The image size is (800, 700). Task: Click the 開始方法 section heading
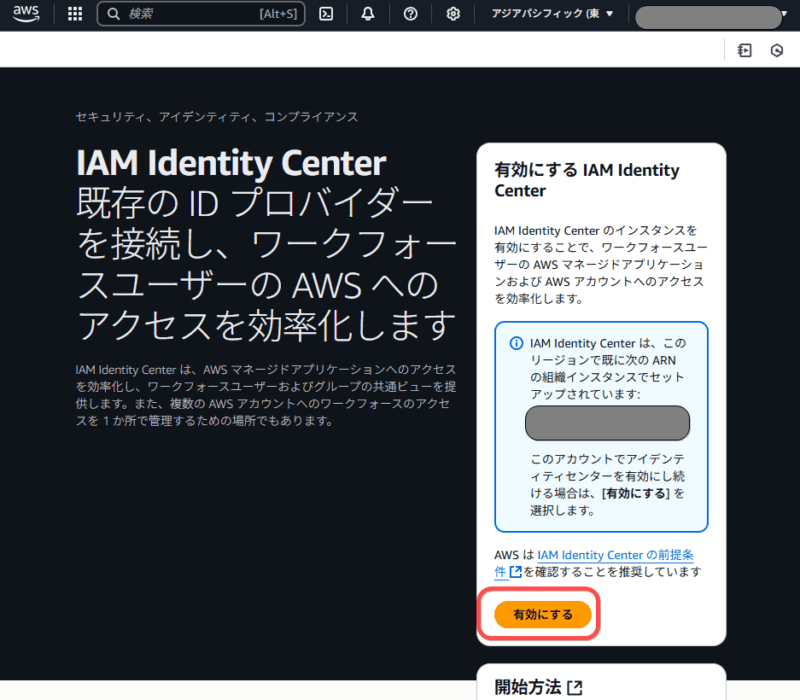[x=528, y=687]
